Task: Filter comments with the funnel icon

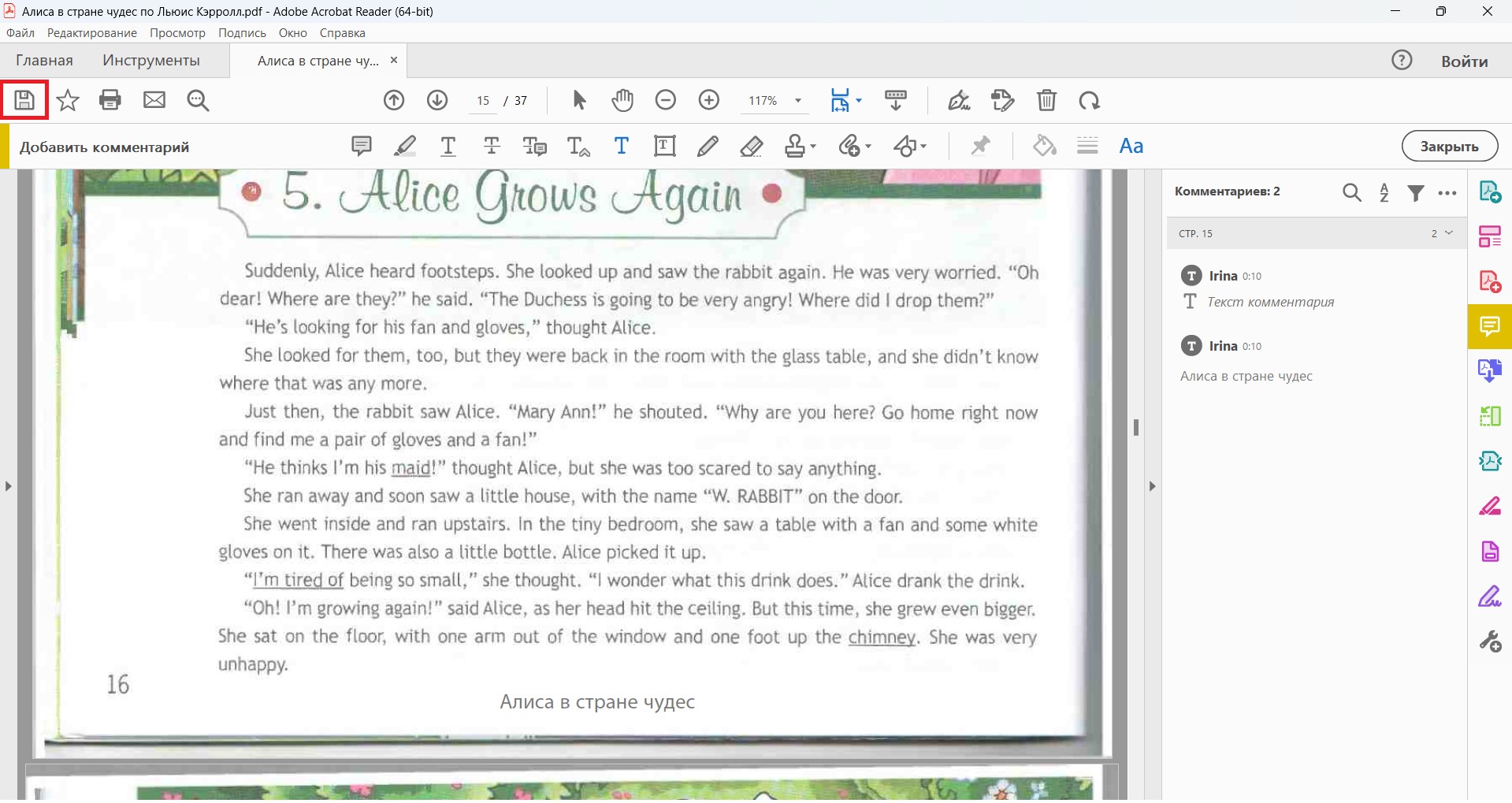Action: (1416, 193)
